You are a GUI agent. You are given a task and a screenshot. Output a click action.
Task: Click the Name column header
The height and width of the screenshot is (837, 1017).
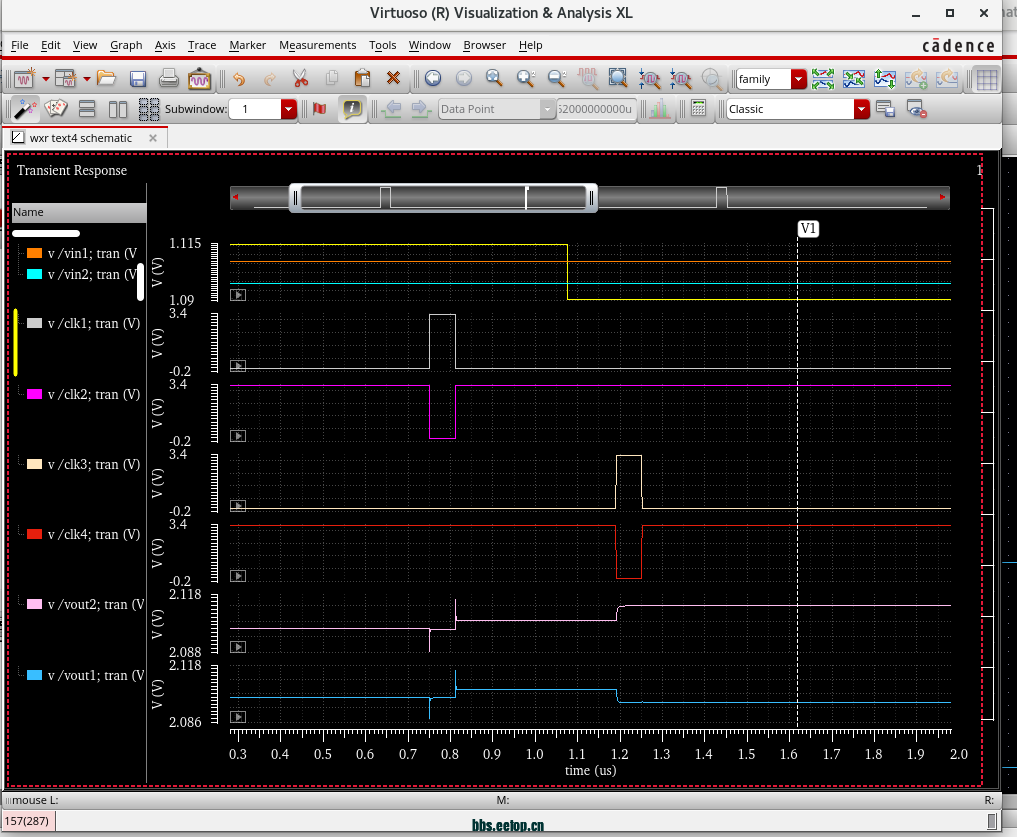(79, 212)
